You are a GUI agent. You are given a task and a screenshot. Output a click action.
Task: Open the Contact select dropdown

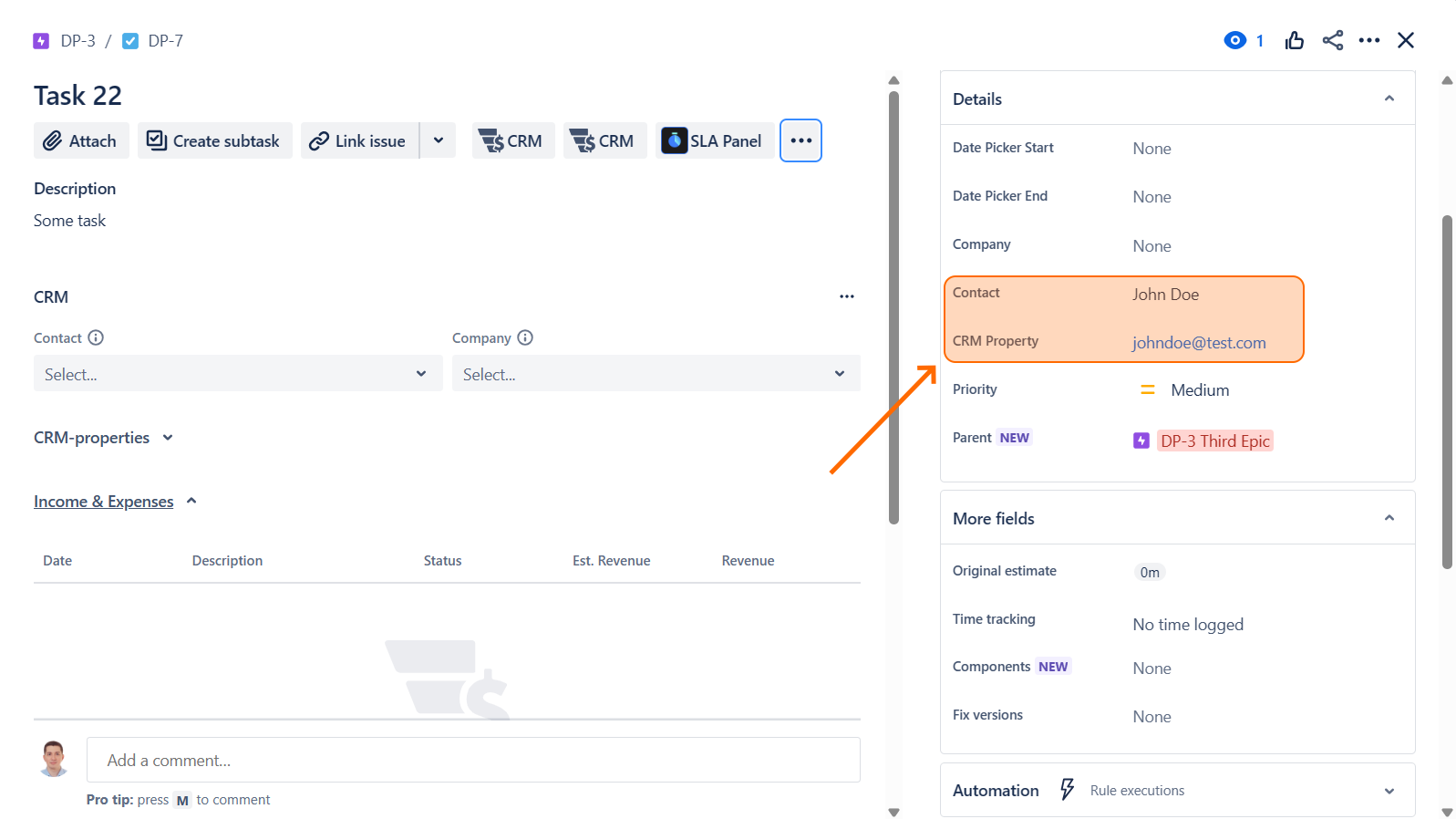click(x=237, y=374)
